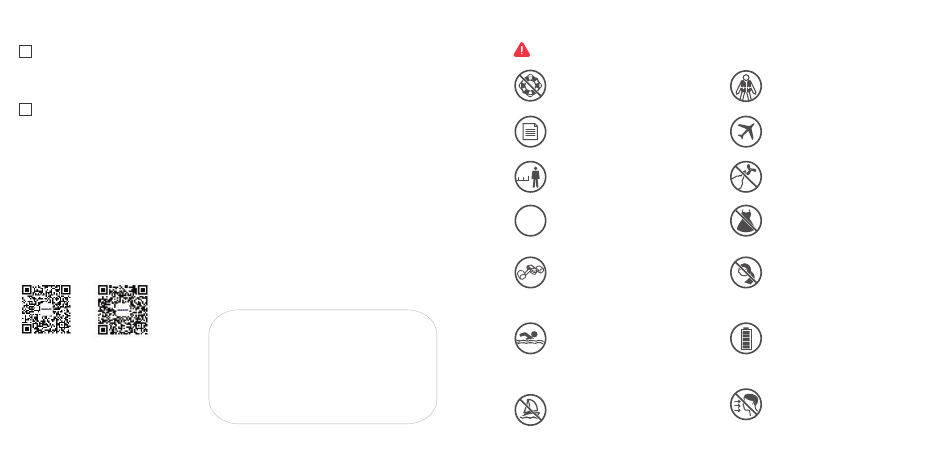Click inside the rounded rectangle box
950x457 pixels.
pyautogui.click(x=323, y=366)
